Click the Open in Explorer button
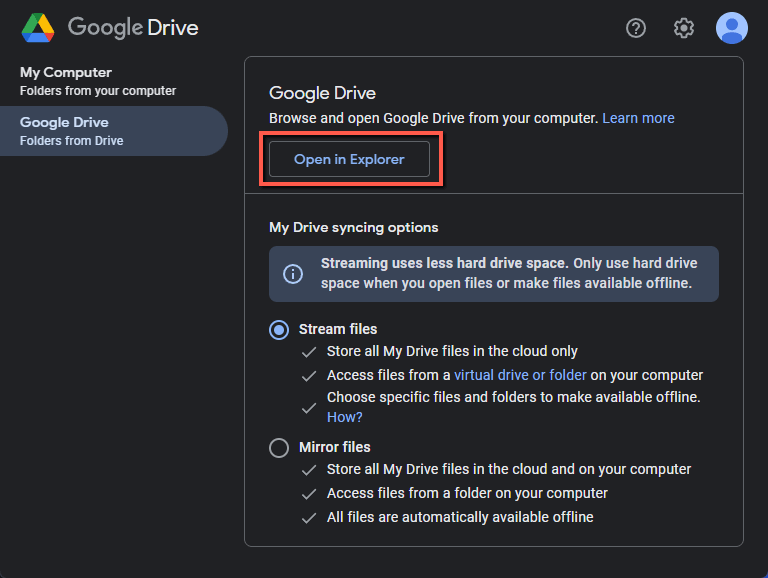Image resolution: width=768 pixels, height=578 pixels. (349, 159)
